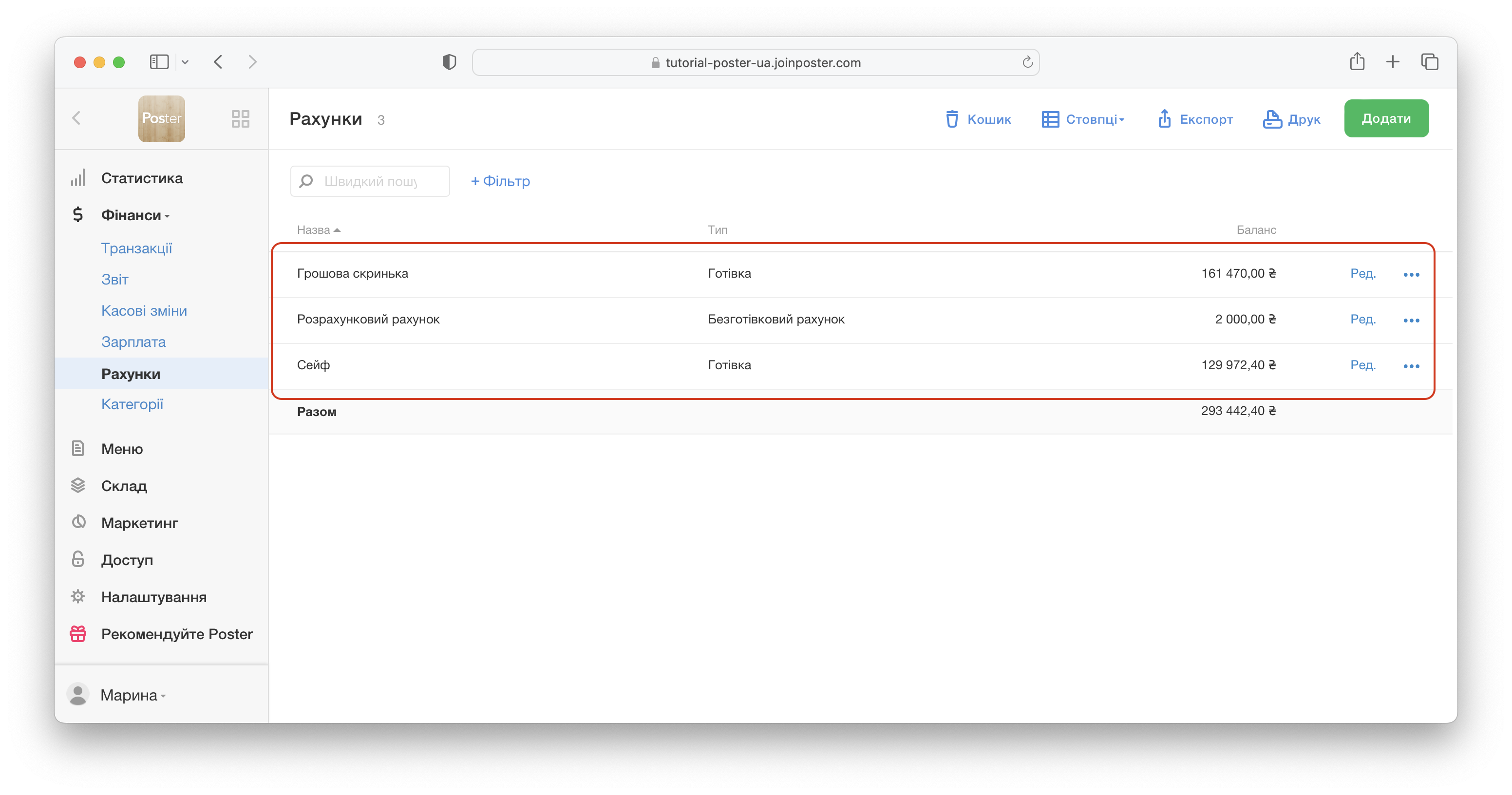Viewport: 1512px width, 795px height.
Task: Click balance 161 470,00 ₴
Action: [1238, 274]
